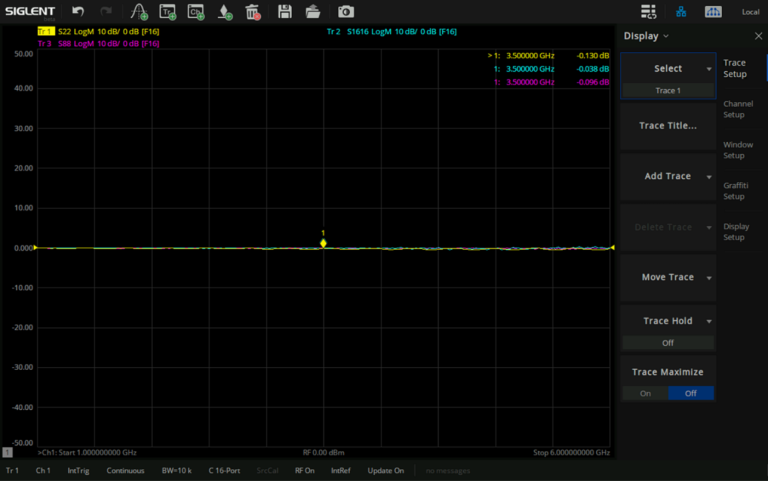This screenshot has width=768, height=481.
Task: Click the undo arrow icon
Action: [78, 12]
